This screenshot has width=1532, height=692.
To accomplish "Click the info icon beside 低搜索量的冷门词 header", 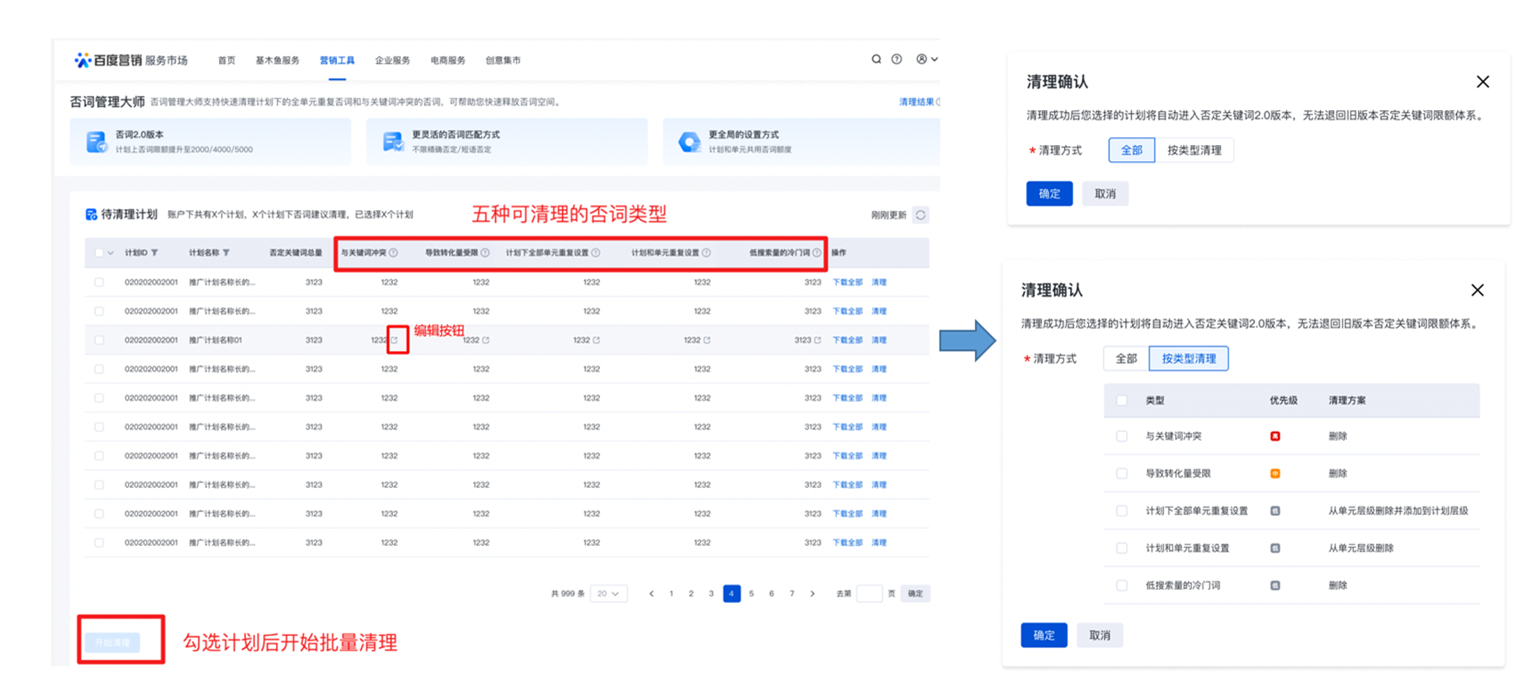I will click(x=817, y=253).
